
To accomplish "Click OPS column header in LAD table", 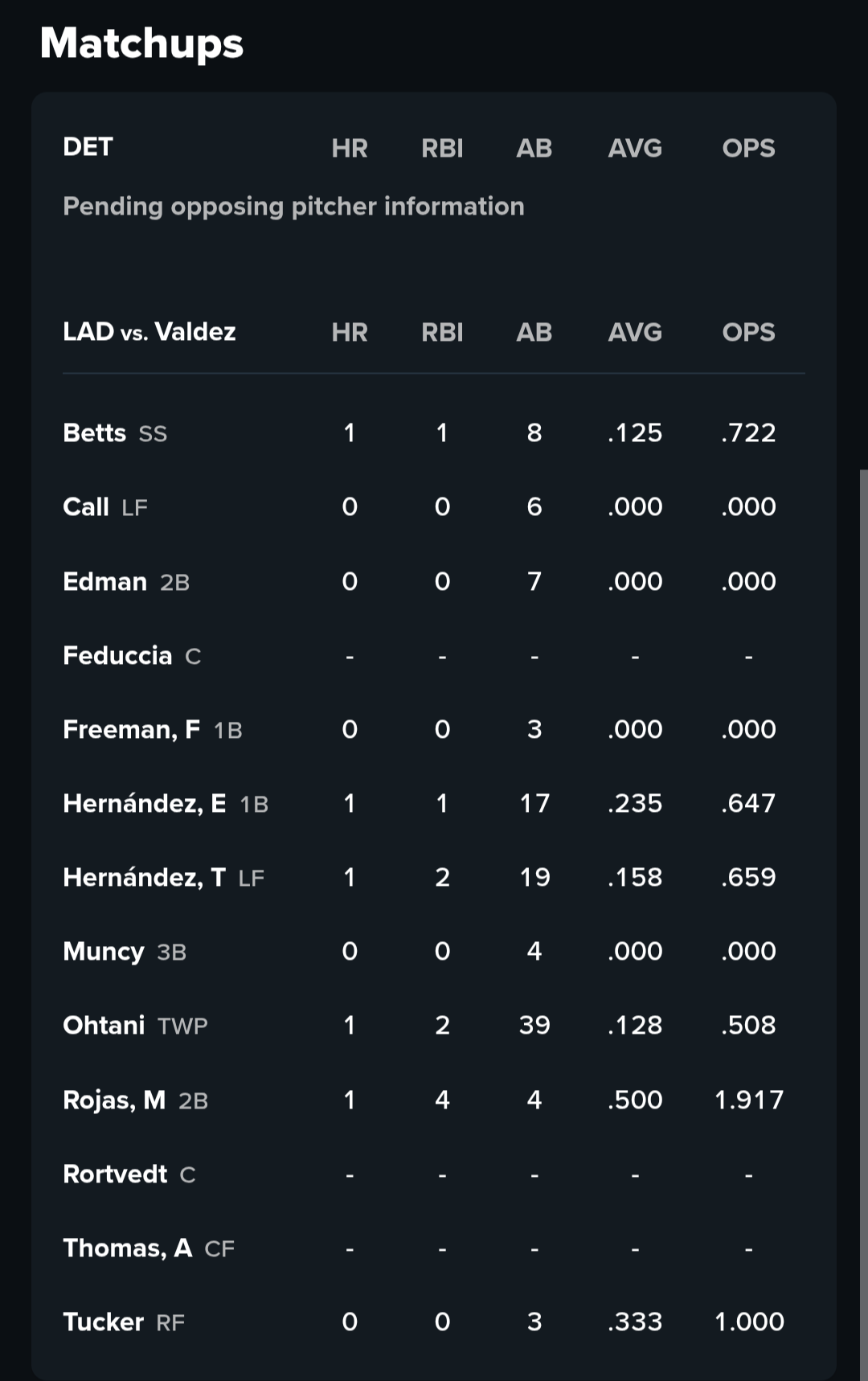I will coord(748,332).
